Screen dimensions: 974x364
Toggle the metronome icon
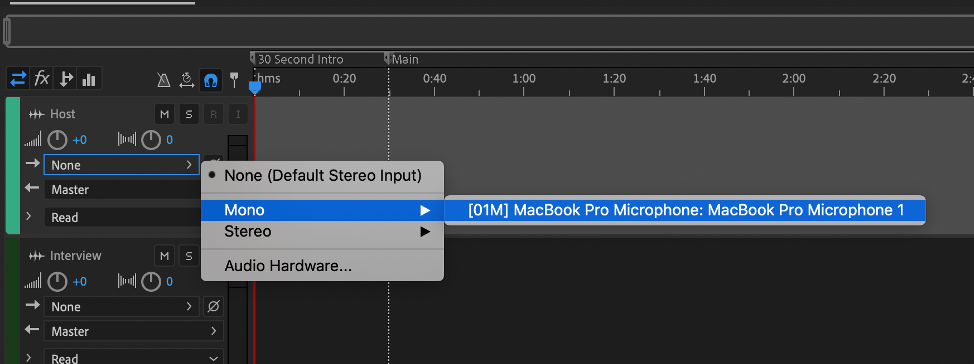click(x=163, y=80)
